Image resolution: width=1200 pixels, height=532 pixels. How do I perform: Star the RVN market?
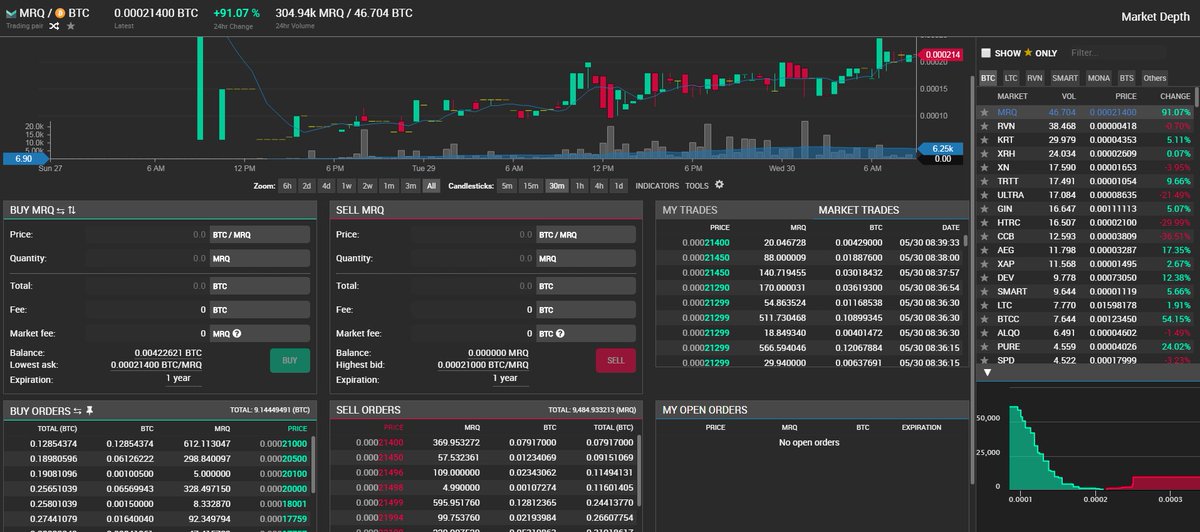point(985,127)
